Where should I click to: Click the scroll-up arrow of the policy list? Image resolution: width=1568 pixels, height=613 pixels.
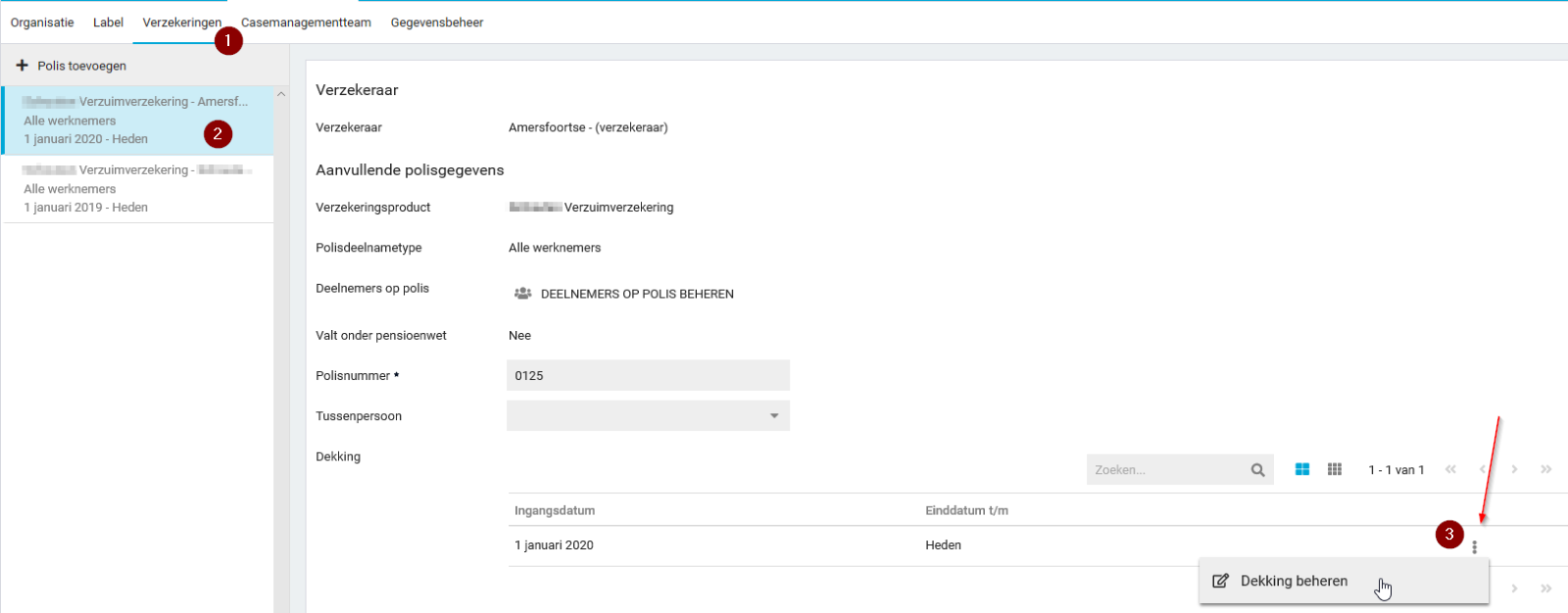click(281, 95)
